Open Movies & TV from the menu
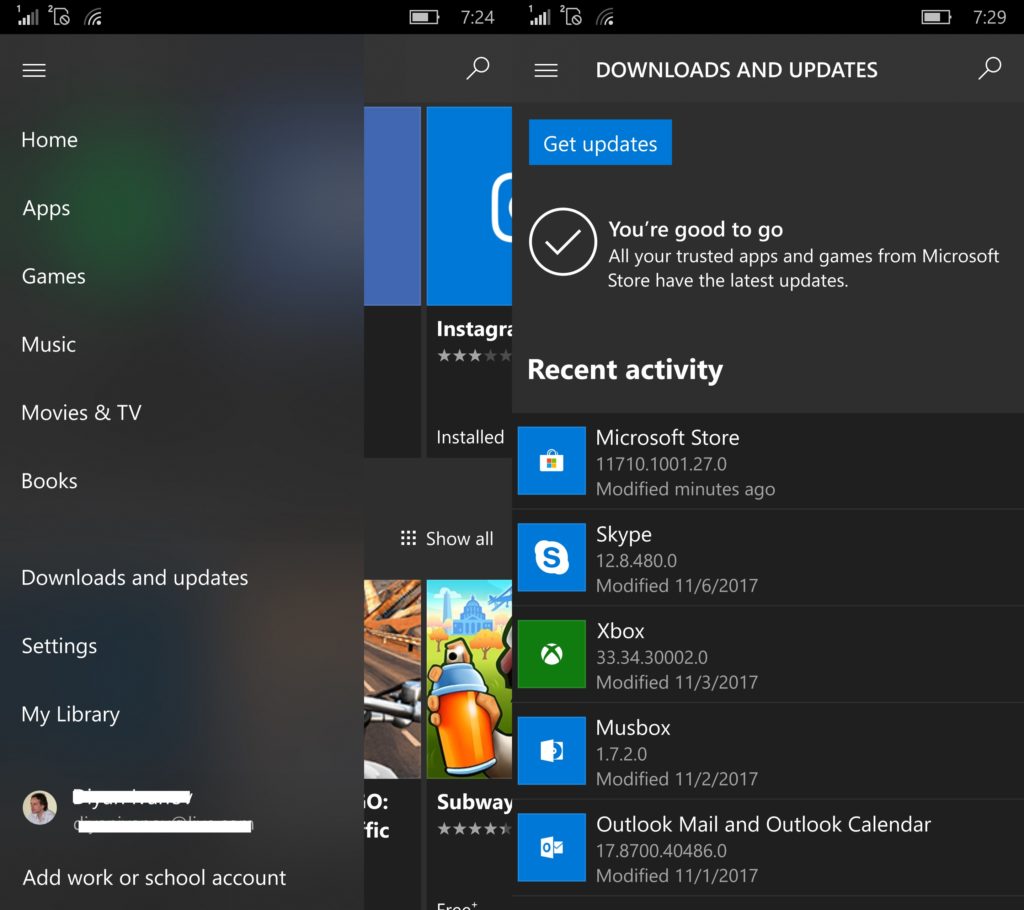This screenshot has width=1024, height=910. 79,412
